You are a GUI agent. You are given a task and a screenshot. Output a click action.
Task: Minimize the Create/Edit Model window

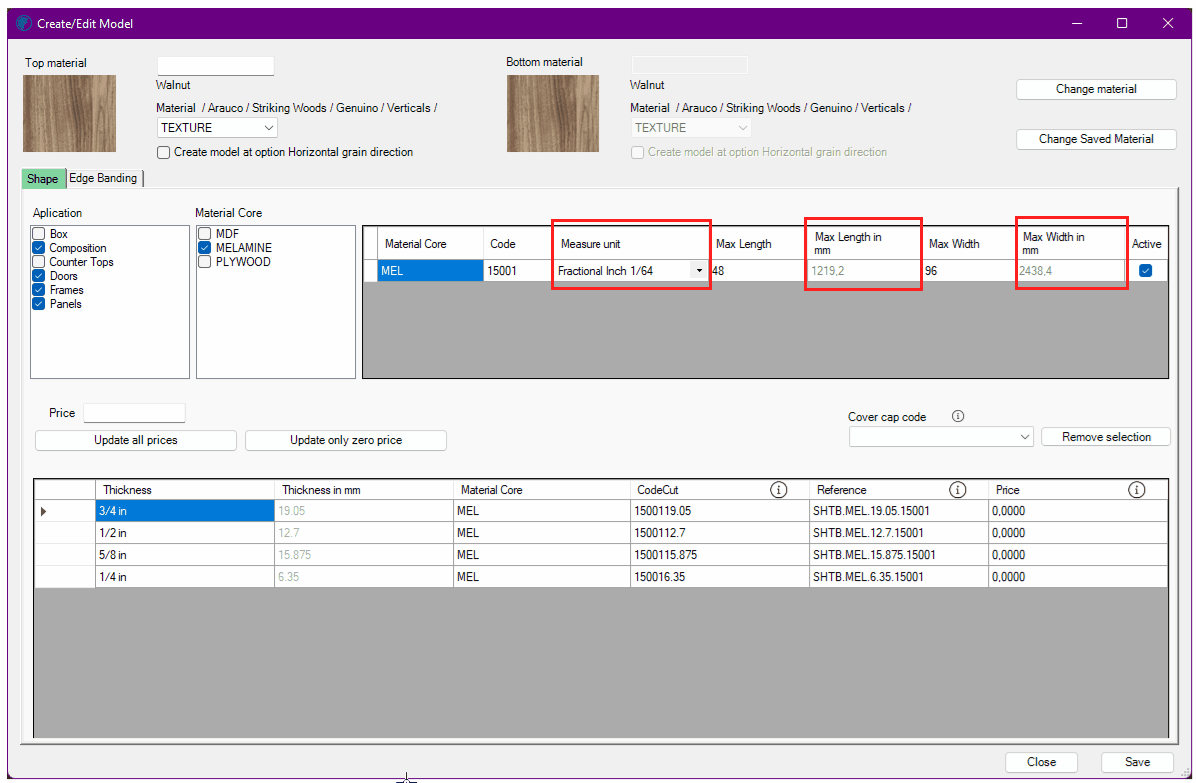(x=1077, y=24)
